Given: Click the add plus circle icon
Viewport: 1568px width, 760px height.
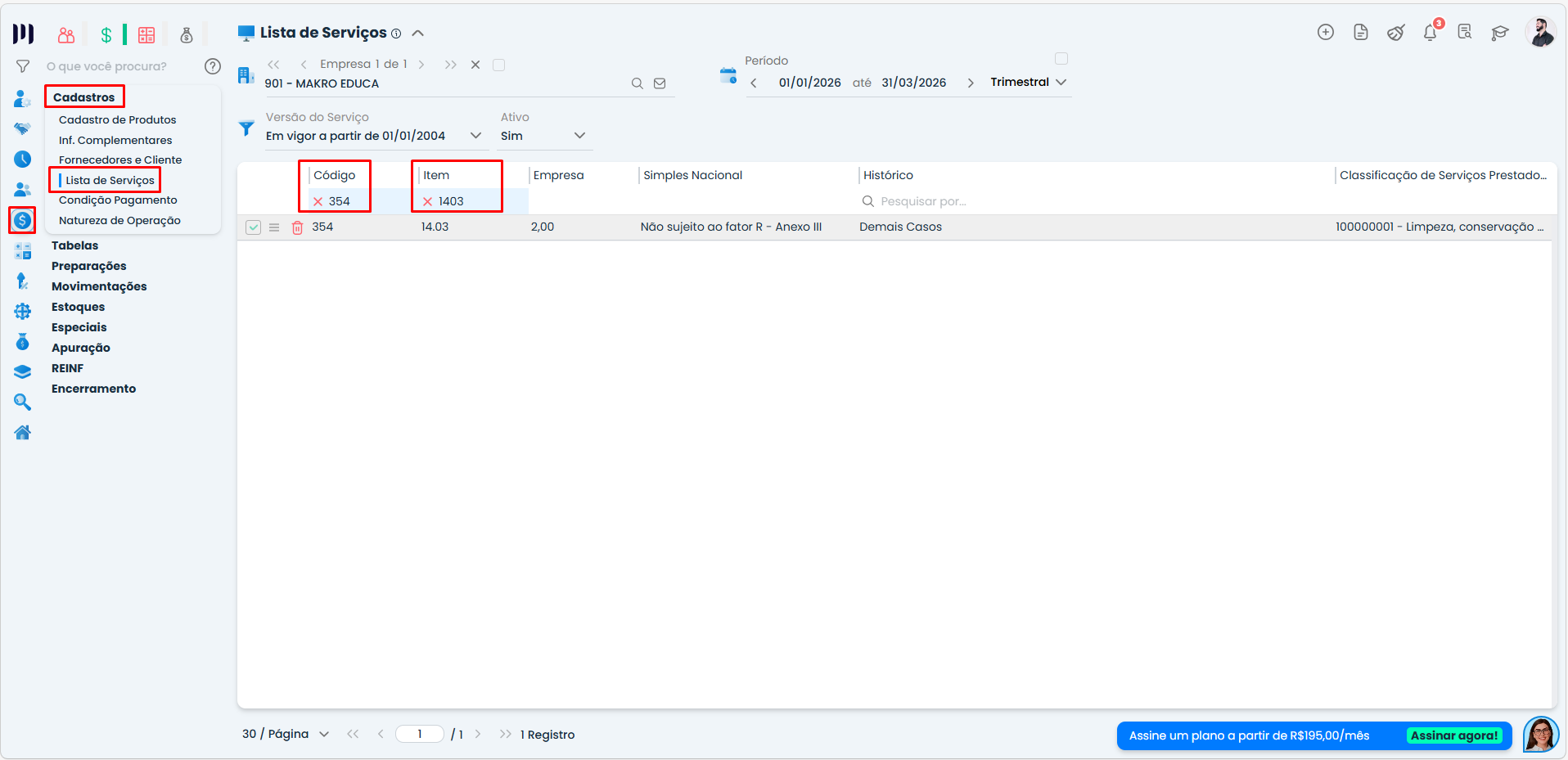Looking at the screenshot, I should point(1326,32).
